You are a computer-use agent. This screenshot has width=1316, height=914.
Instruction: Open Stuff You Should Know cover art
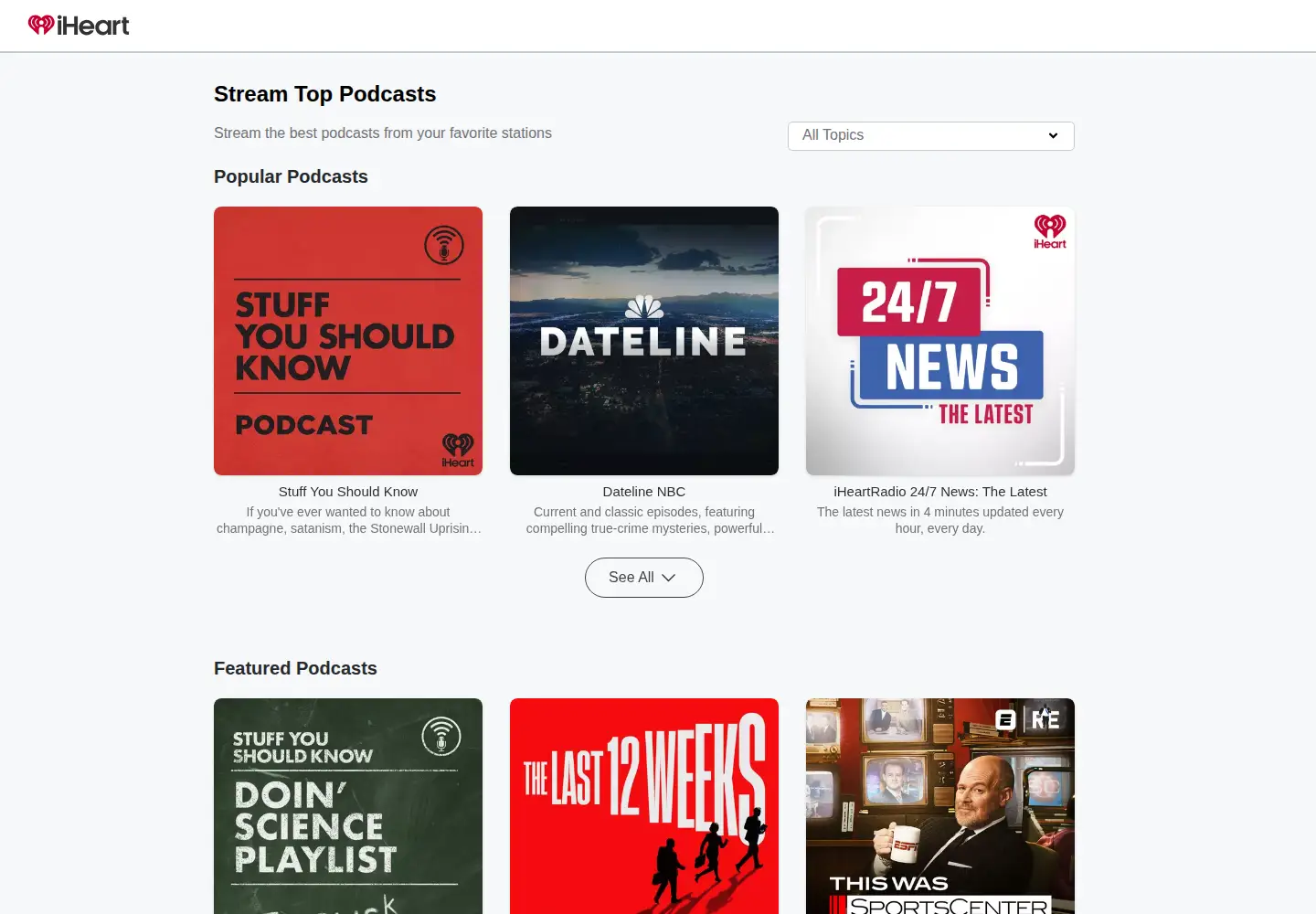(x=348, y=341)
